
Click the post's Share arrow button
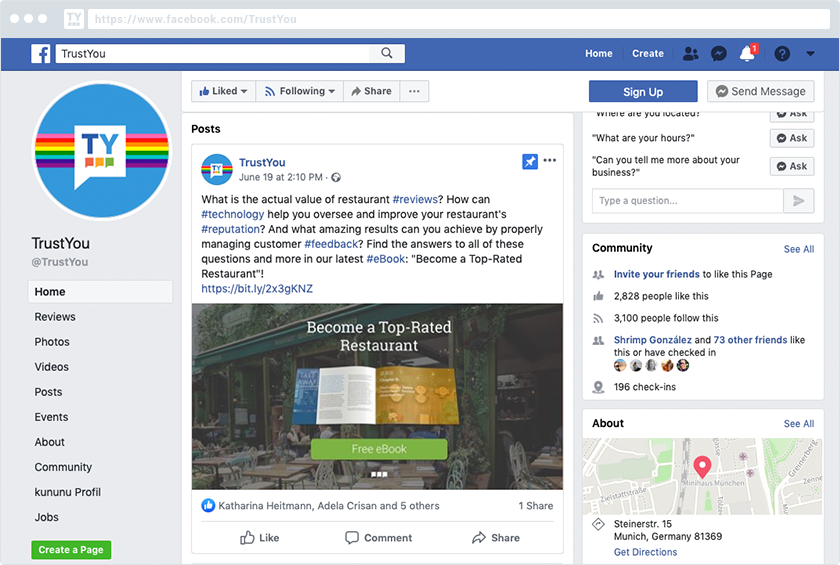pyautogui.click(x=496, y=538)
